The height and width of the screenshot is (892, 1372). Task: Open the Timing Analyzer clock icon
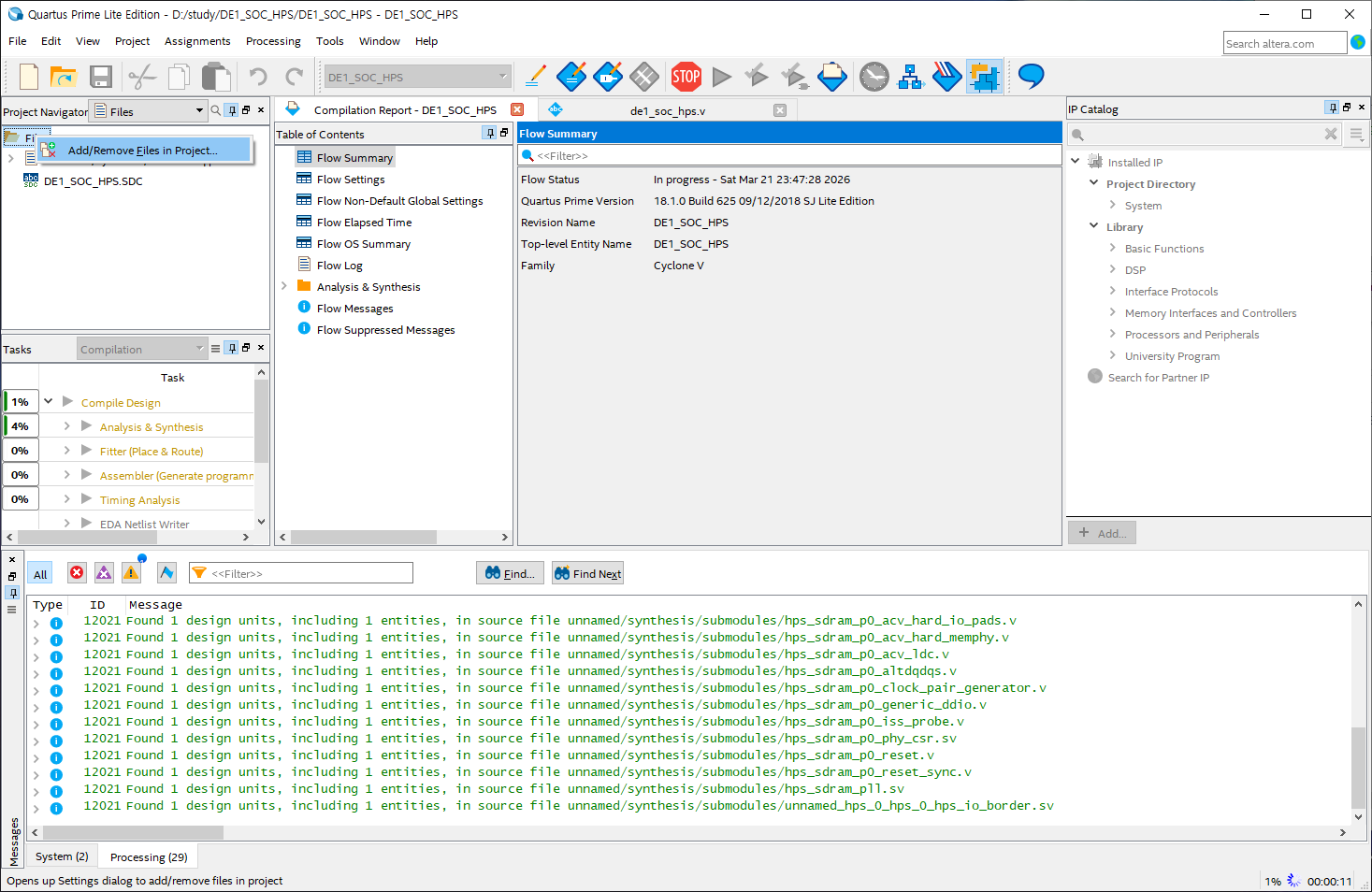(874, 77)
